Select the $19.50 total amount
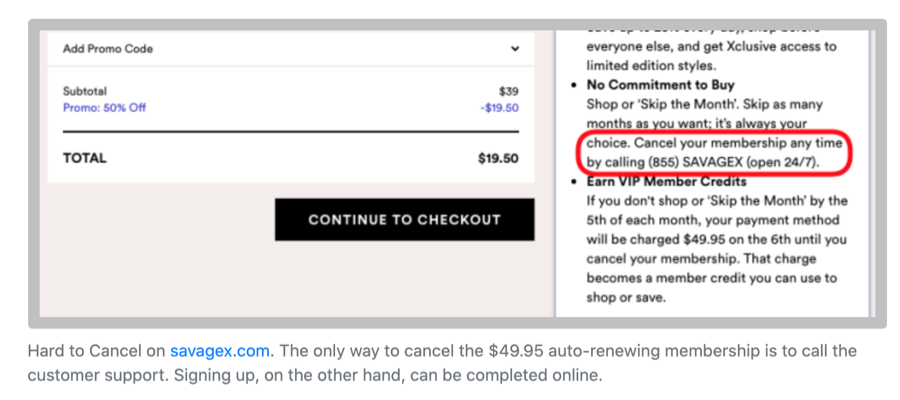 [498, 158]
